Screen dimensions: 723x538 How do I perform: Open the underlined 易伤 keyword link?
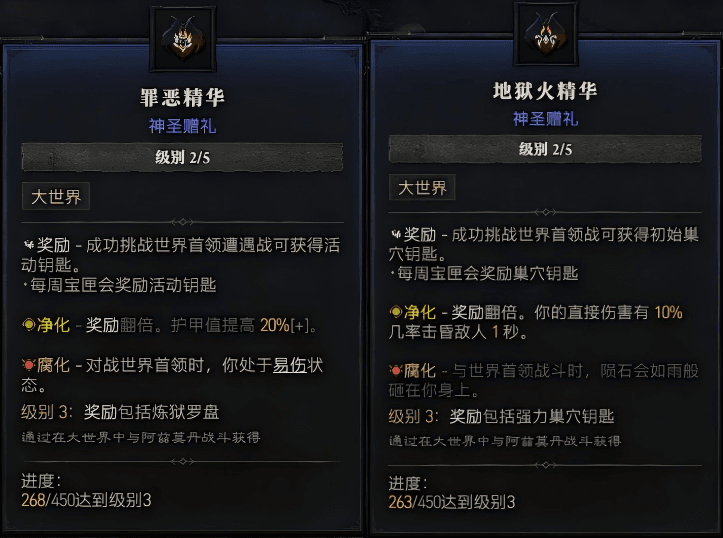(x=290, y=367)
